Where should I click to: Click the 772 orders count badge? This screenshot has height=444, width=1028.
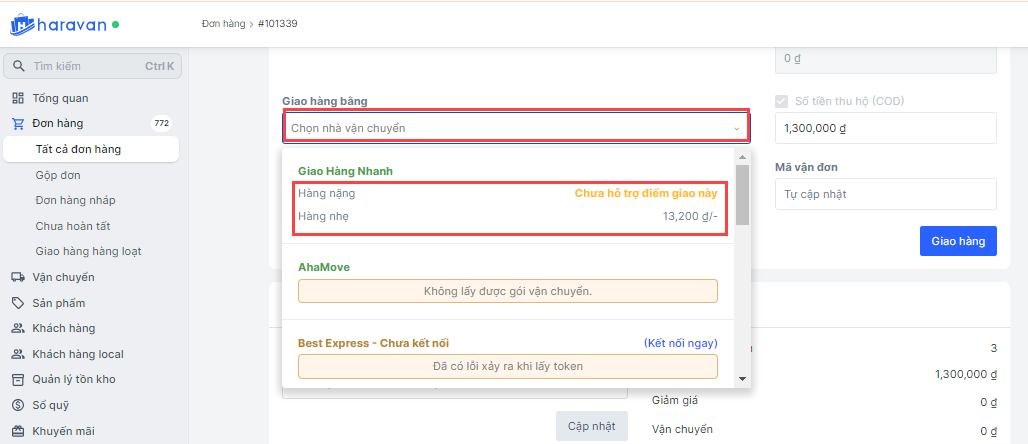point(161,123)
